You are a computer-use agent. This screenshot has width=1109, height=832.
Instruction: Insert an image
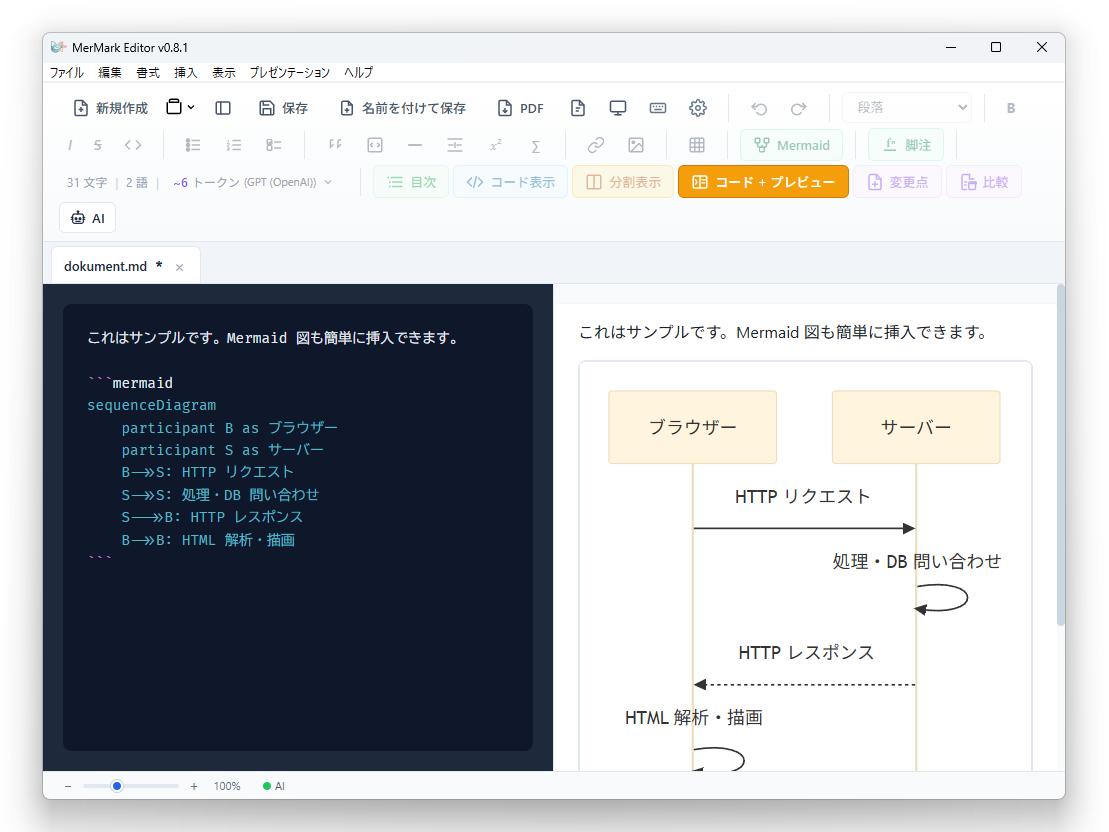tap(636, 145)
